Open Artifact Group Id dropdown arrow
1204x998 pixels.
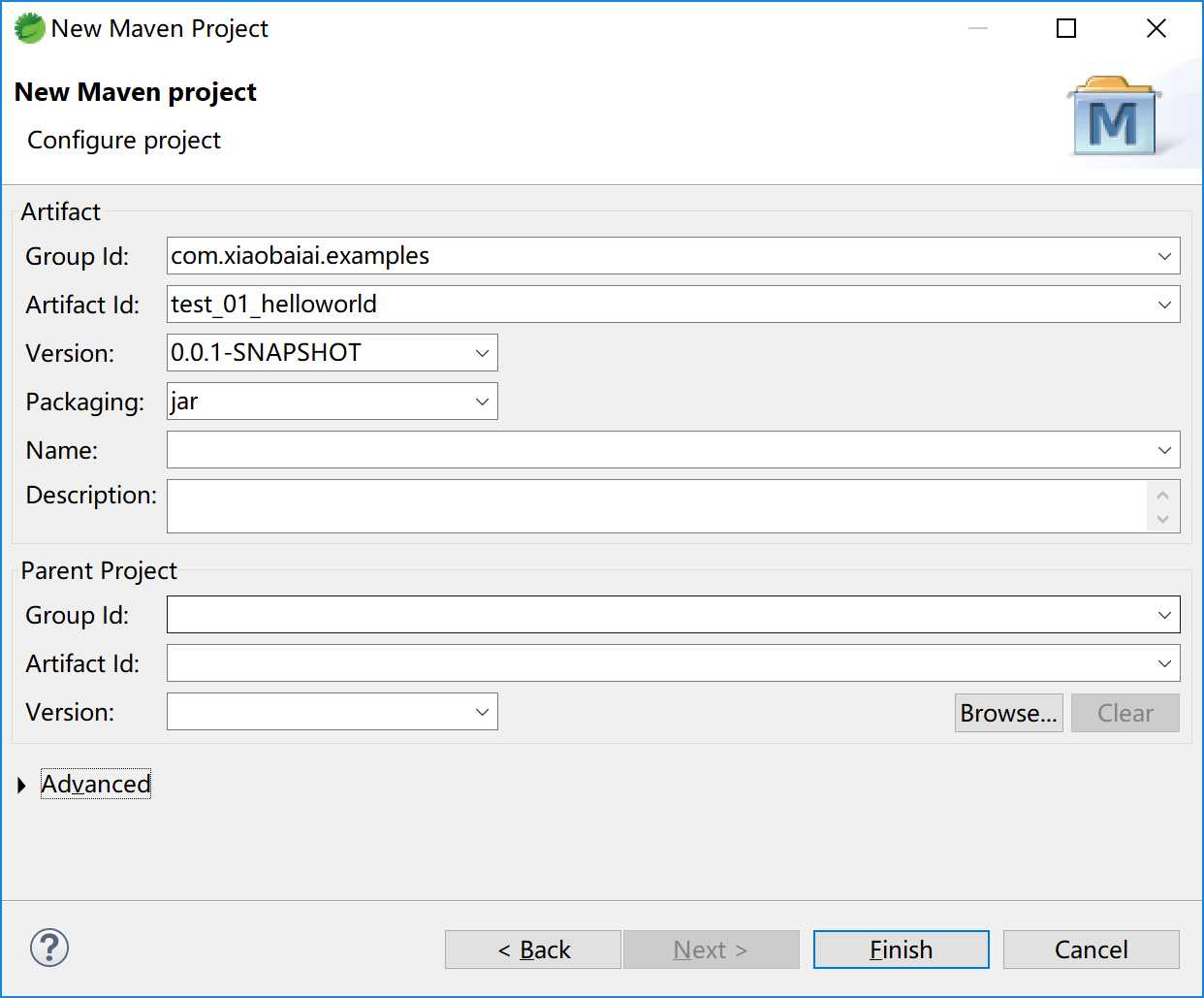1164,256
